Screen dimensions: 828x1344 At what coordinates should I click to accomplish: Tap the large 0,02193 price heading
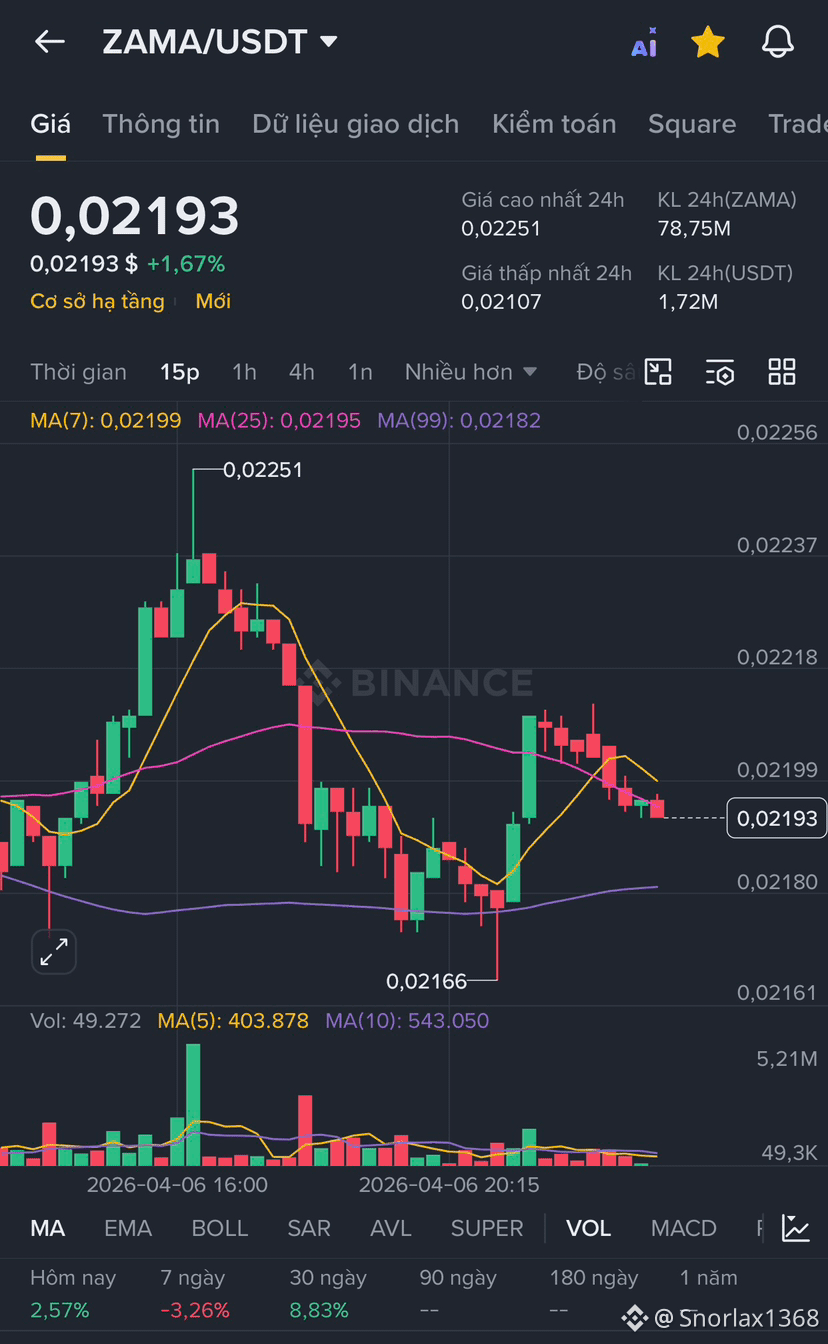(135, 216)
